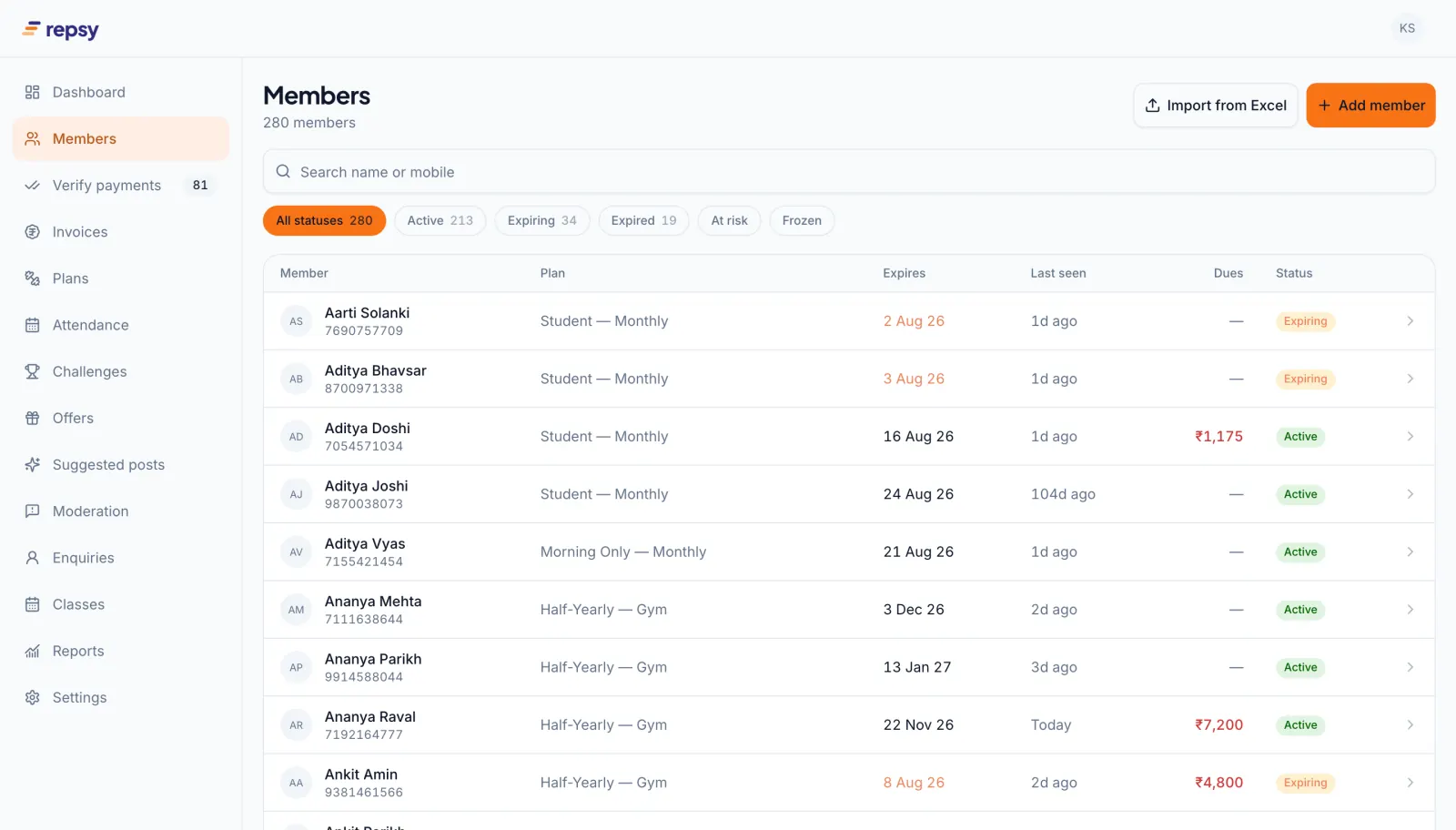Image resolution: width=1456 pixels, height=830 pixels.
Task: Click the Challenges trophy icon
Action: point(33,371)
